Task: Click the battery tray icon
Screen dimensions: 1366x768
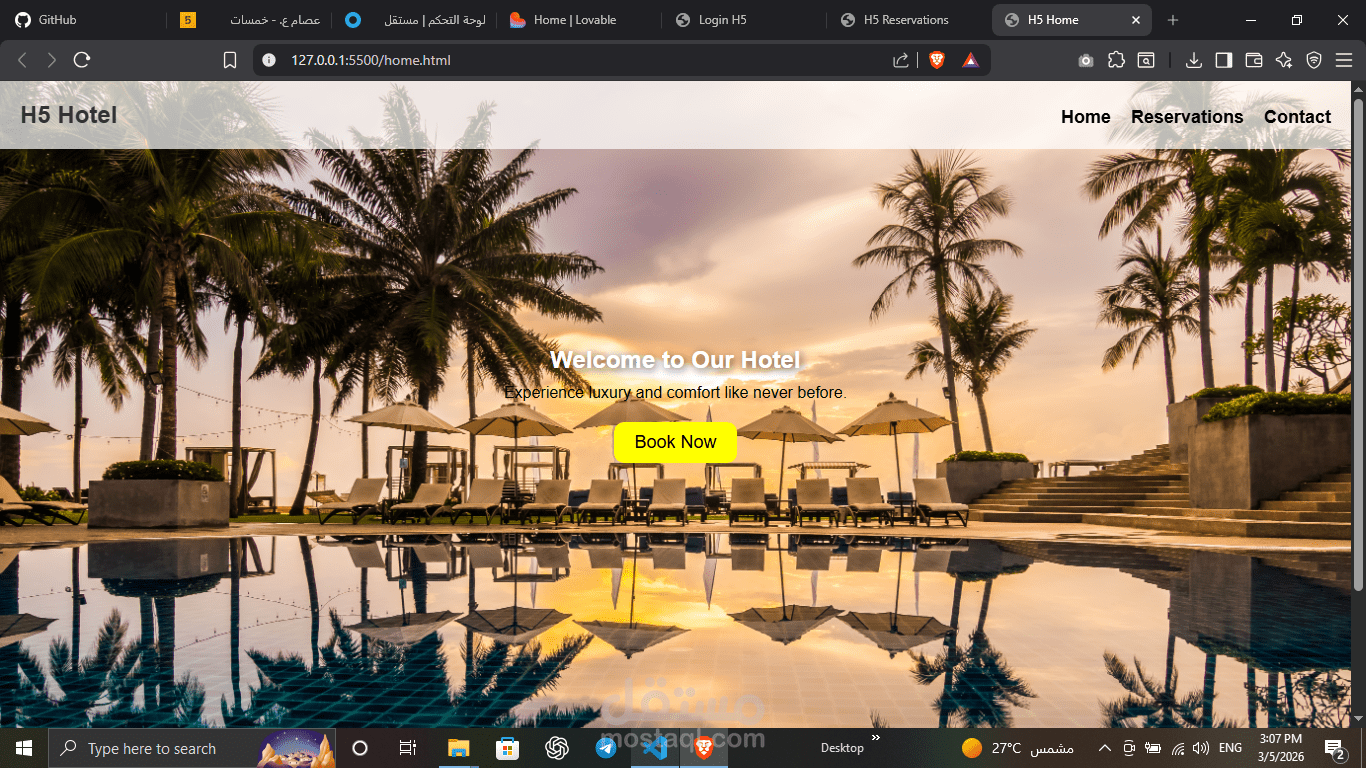Action: [1153, 748]
